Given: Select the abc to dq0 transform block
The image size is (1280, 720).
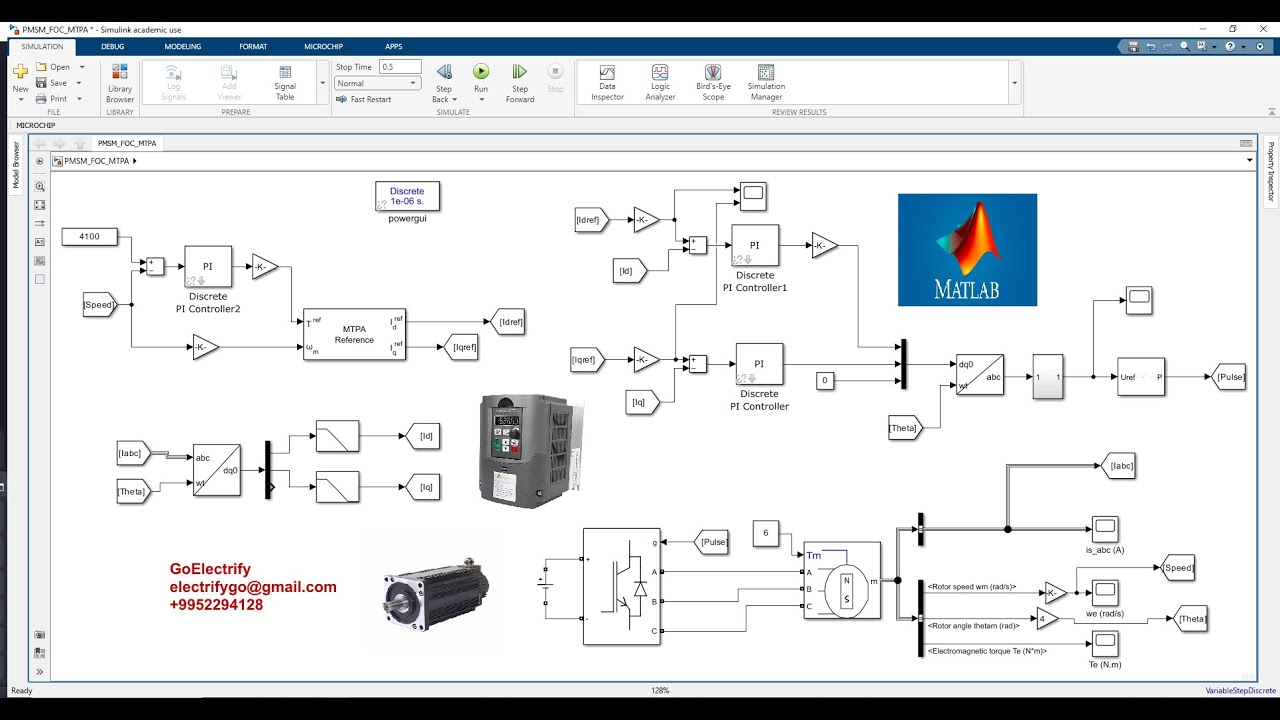Looking at the screenshot, I should 216,471.
